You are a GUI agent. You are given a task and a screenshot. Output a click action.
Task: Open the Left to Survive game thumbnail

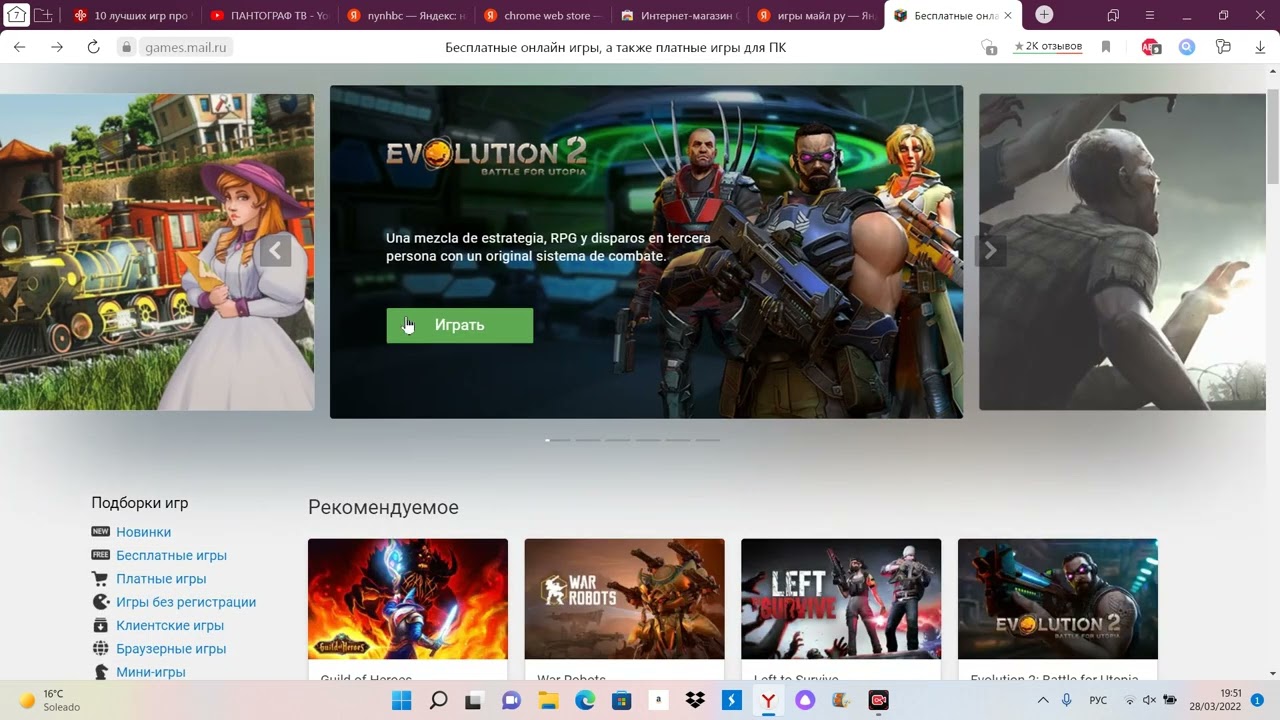[x=841, y=598]
